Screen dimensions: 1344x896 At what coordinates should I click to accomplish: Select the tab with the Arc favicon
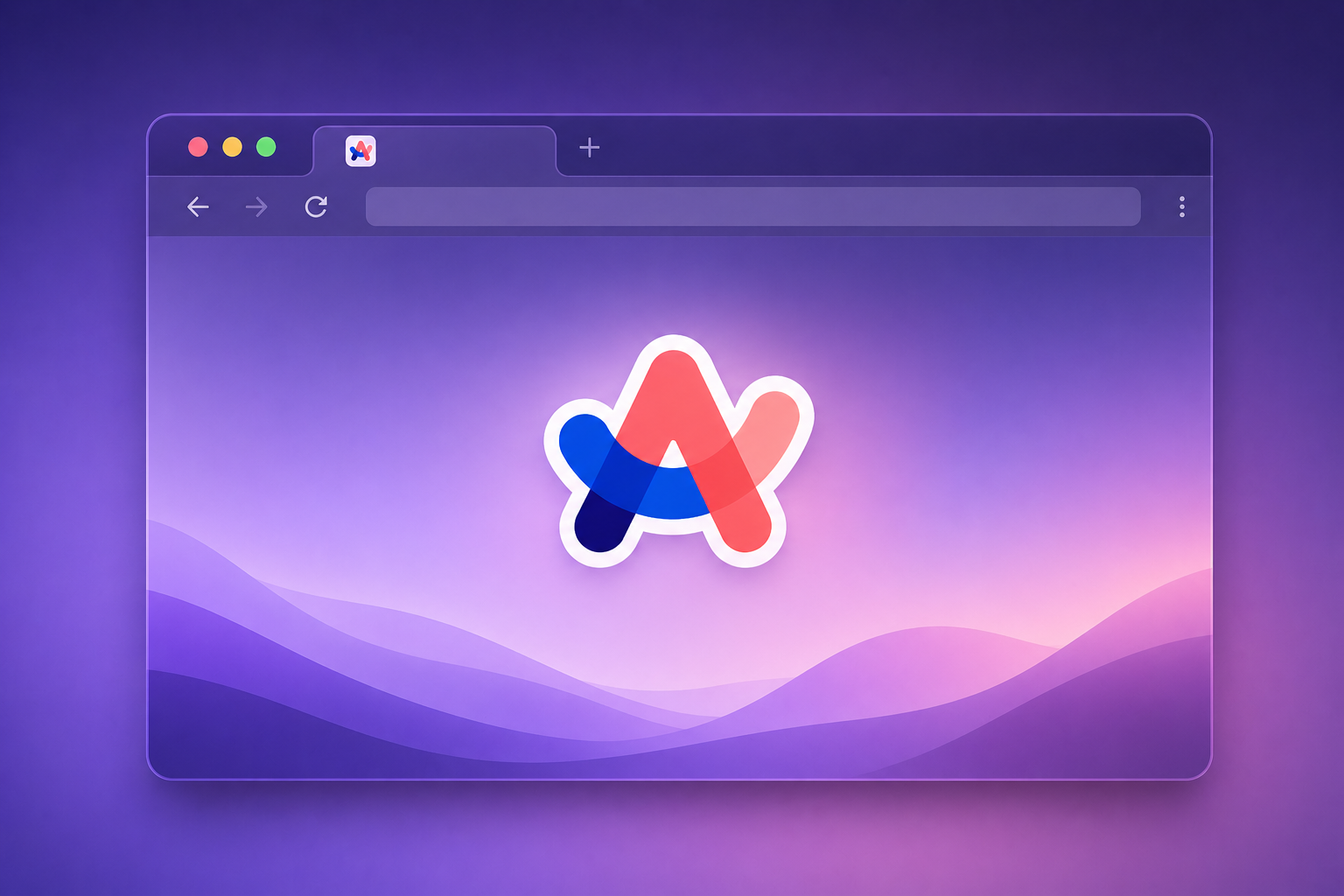(x=435, y=150)
